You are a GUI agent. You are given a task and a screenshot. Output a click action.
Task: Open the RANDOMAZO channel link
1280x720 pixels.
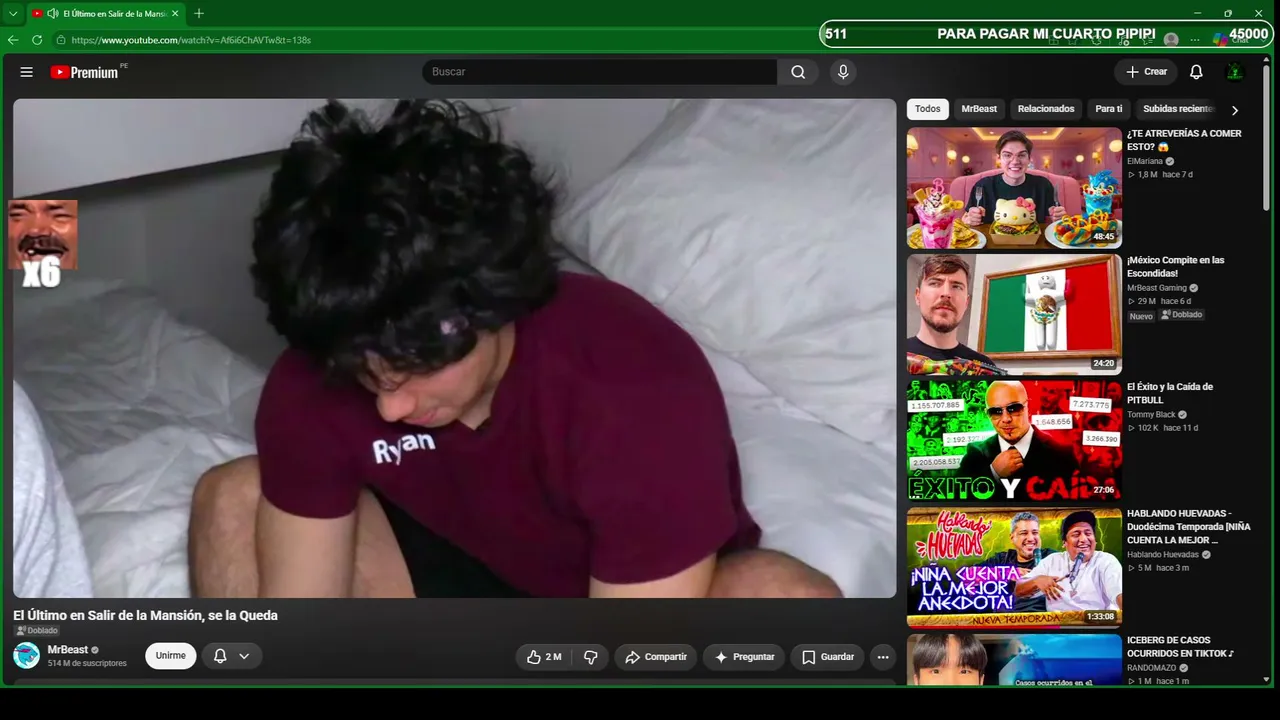click(1152, 668)
